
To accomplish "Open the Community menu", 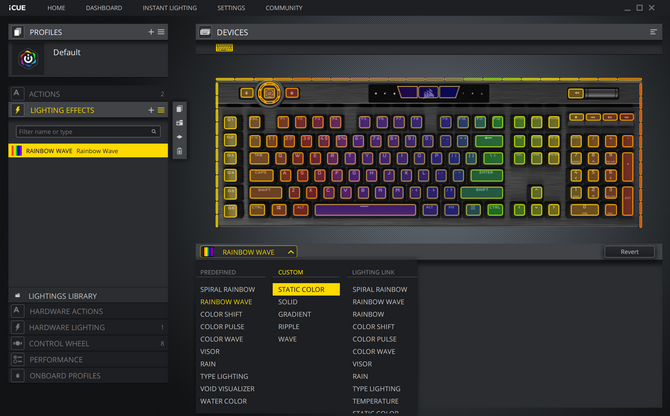I will (x=284, y=8).
